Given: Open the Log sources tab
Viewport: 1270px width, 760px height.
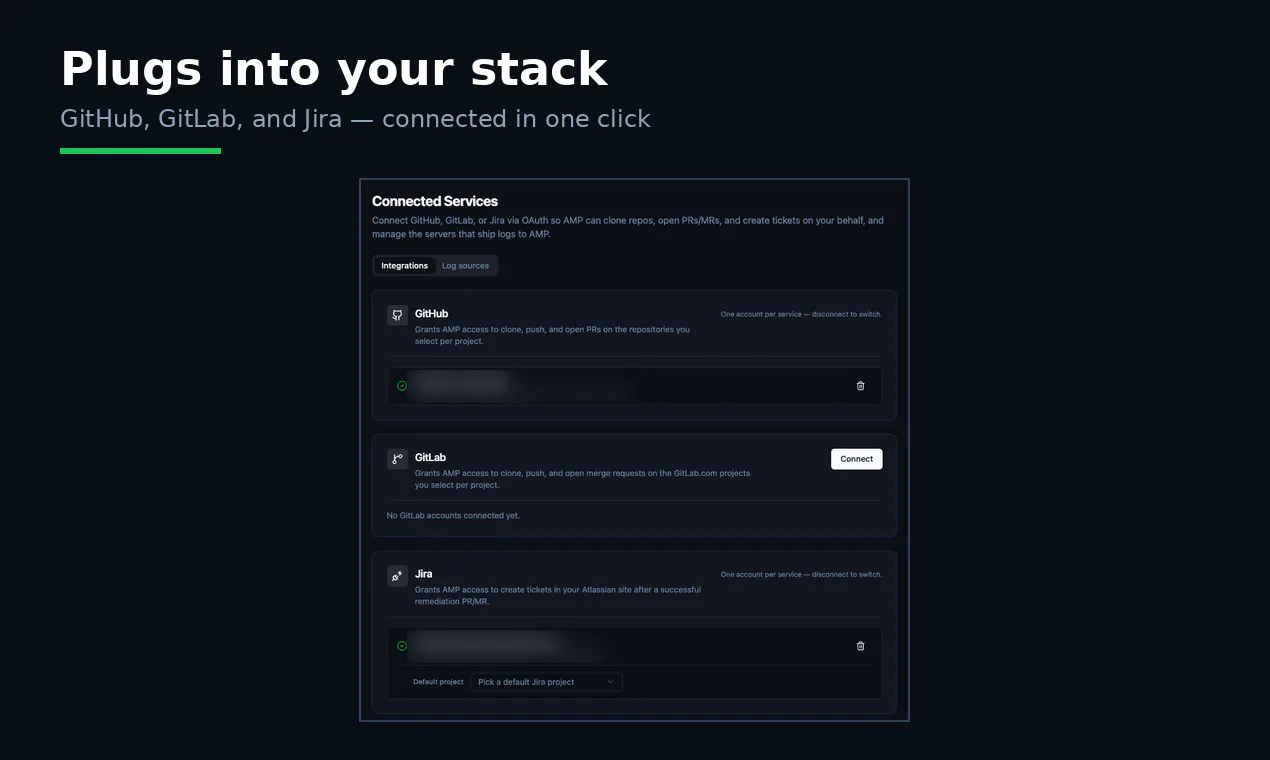Looking at the screenshot, I should (x=466, y=266).
